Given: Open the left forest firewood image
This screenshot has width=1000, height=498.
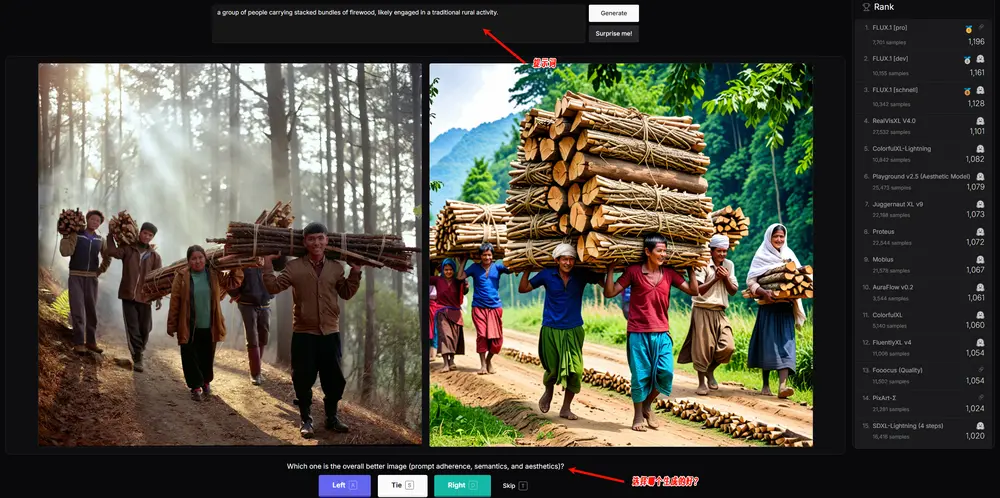Looking at the screenshot, I should [230, 254].
